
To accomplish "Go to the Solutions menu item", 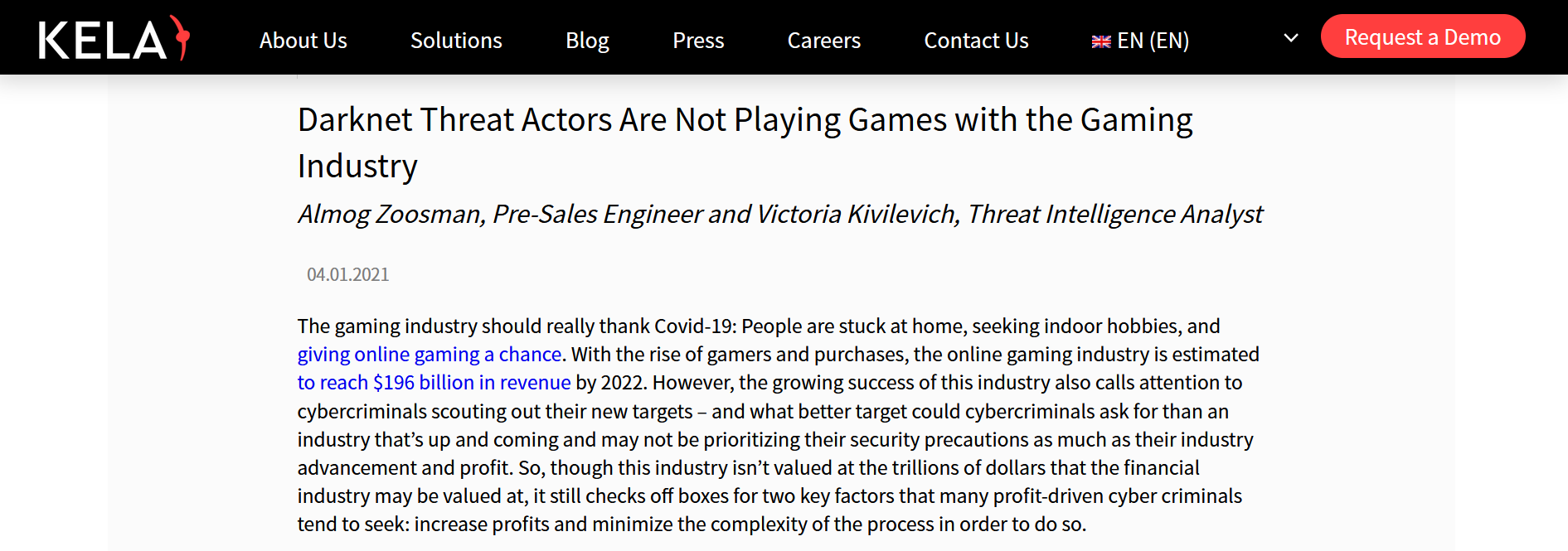I will coord(456,41).
